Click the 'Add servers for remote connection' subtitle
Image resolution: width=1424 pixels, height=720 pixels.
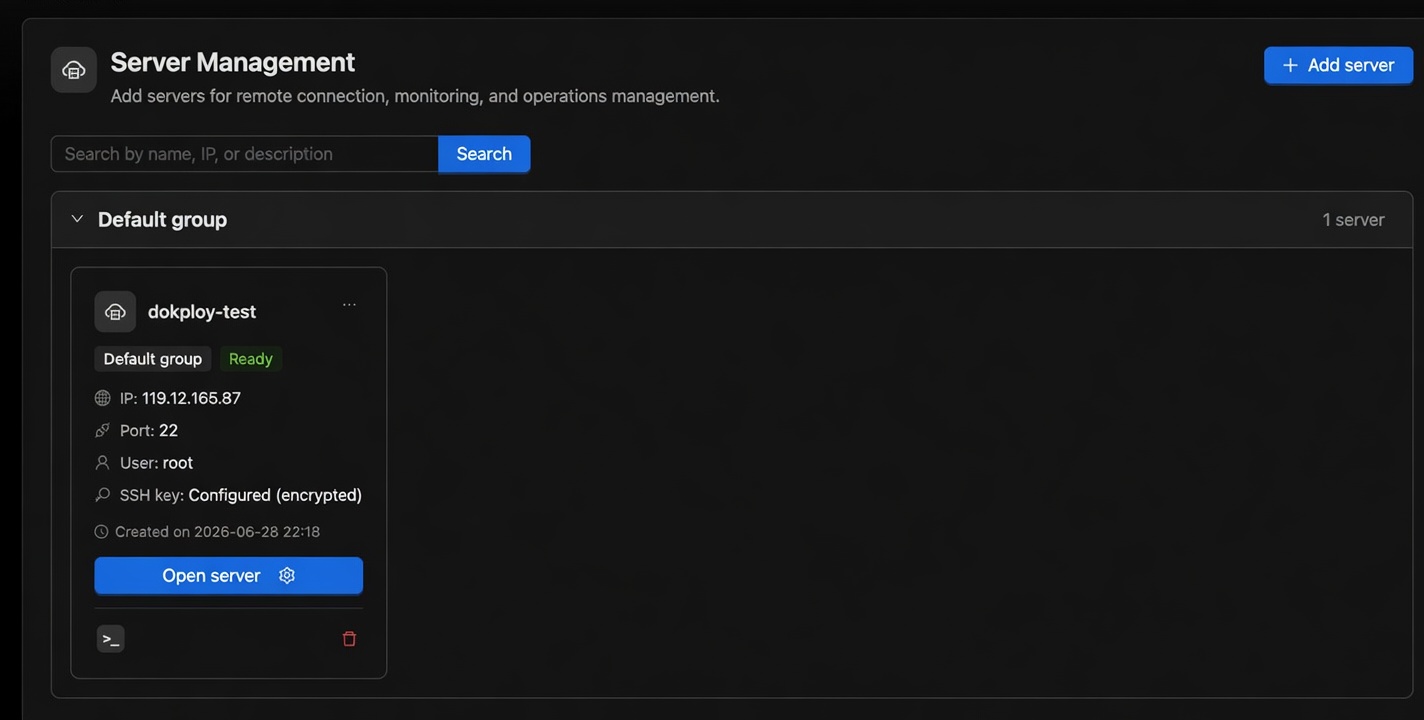pos(415,96)
